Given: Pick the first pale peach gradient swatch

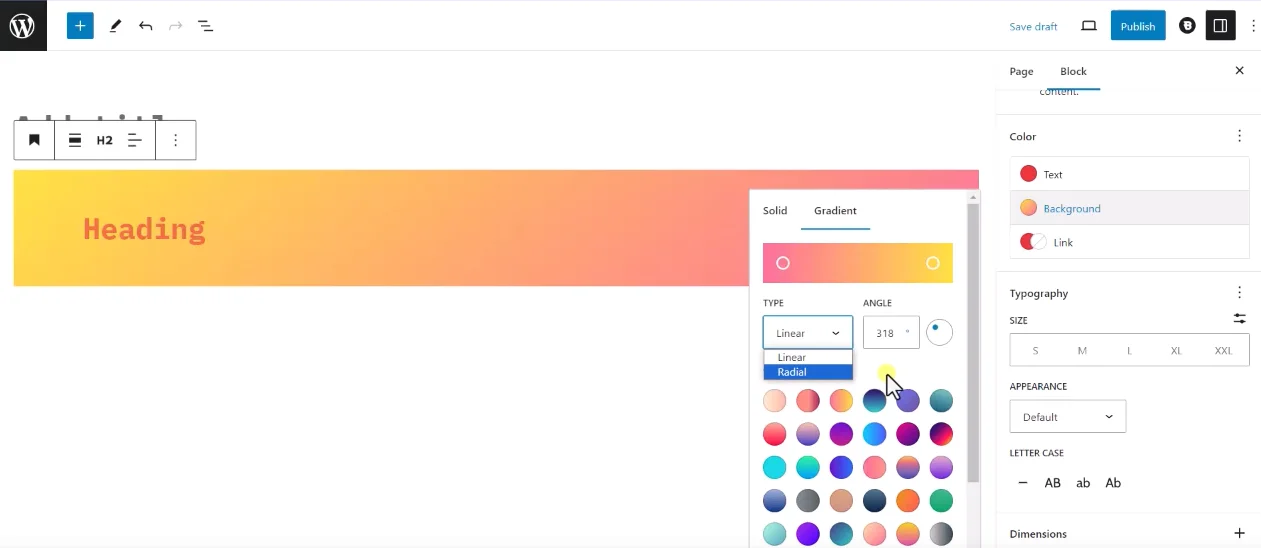Looking at the screenshot, I should 774,401.
